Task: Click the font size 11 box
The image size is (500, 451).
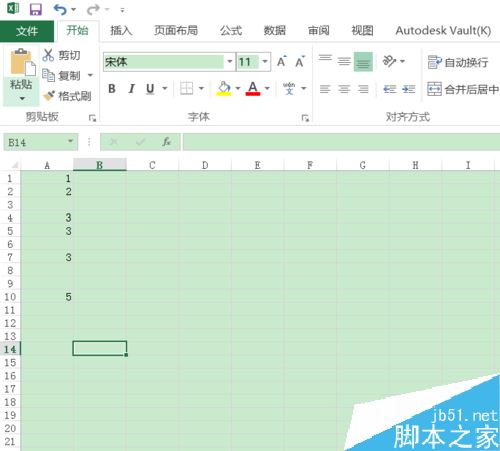Action: pyautogui.click(x=248, y=62)
